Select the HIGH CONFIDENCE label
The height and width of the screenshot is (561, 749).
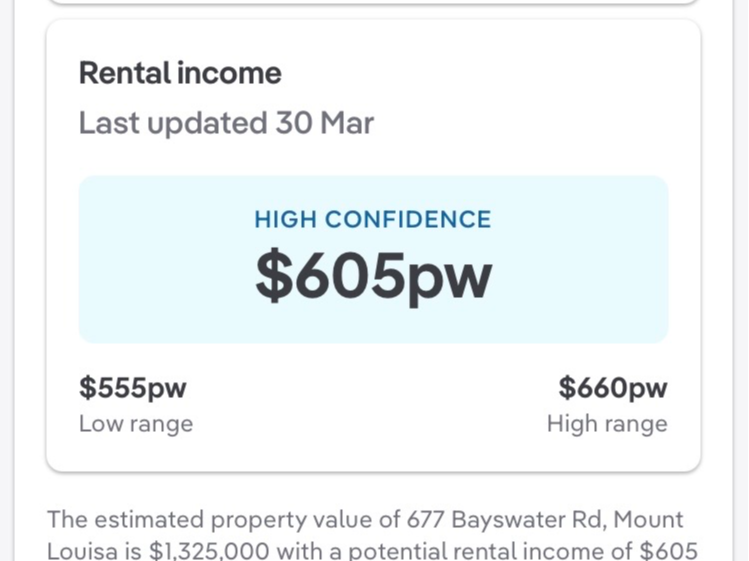pyautogui.click(x=373, y=220)
